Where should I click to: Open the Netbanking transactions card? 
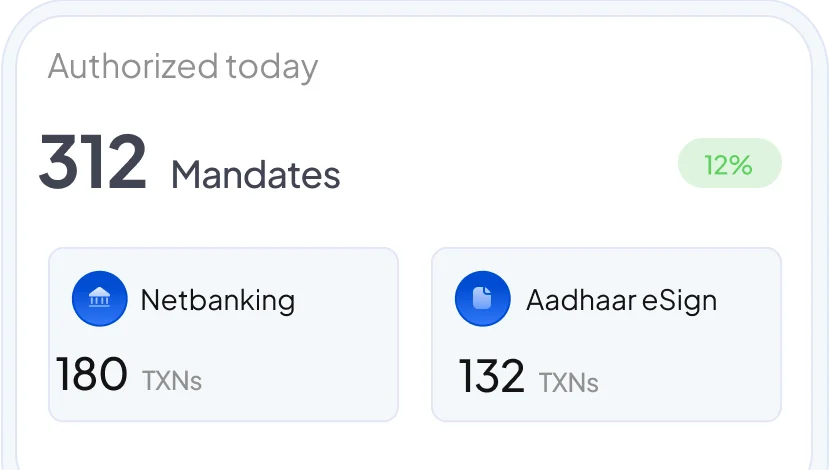click(x=223, y=335)
